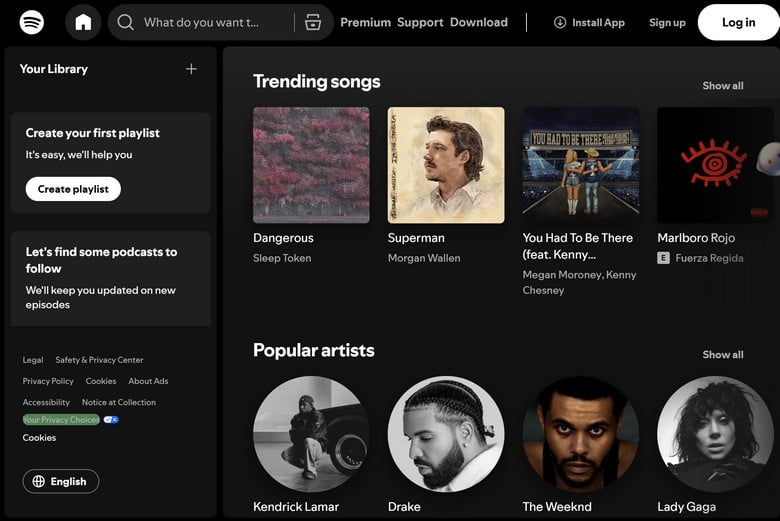Image resolution: width=780 pixels, height=521 pixels.
Task: Open You Had To Be There cover
Action: click(581, 165)
